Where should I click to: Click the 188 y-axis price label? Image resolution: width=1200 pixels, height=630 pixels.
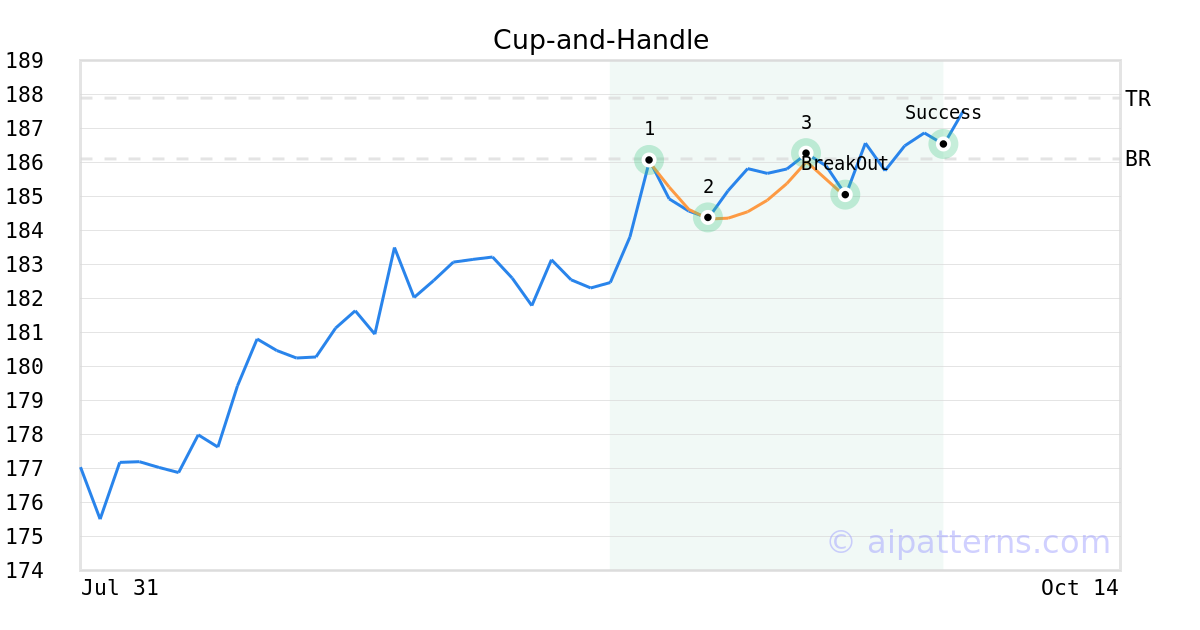pyautogui.click(x=24, y=95)
